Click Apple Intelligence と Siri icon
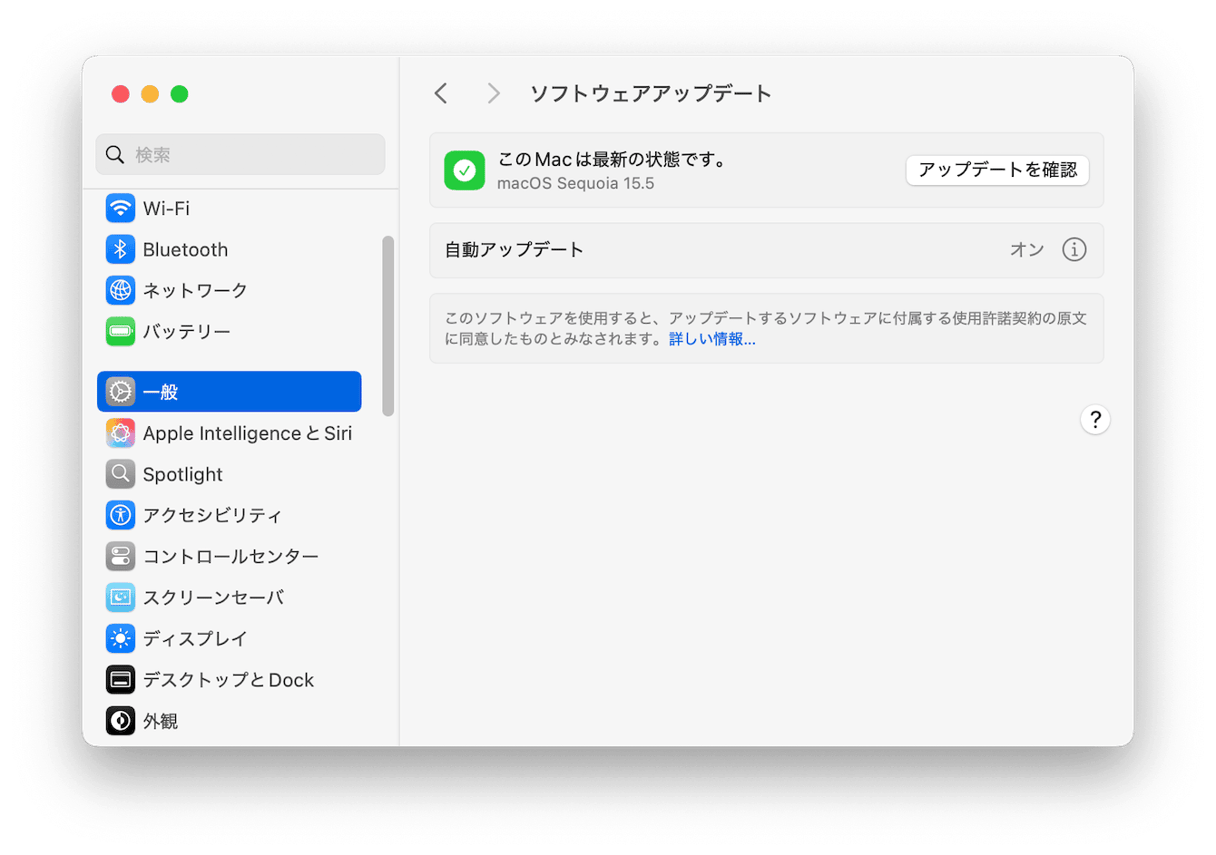The image size is (1216, 855). tap(121, 434)
